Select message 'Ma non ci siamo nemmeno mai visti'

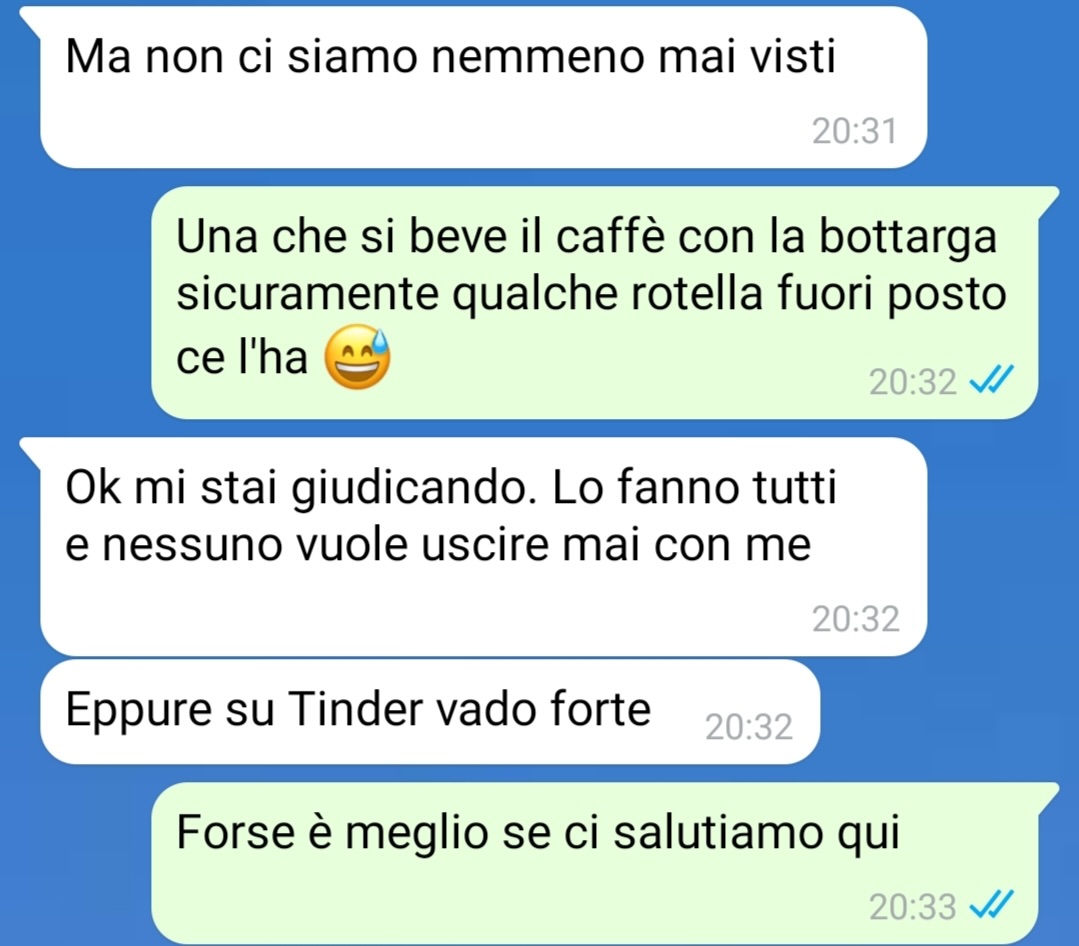coord(484,87)
